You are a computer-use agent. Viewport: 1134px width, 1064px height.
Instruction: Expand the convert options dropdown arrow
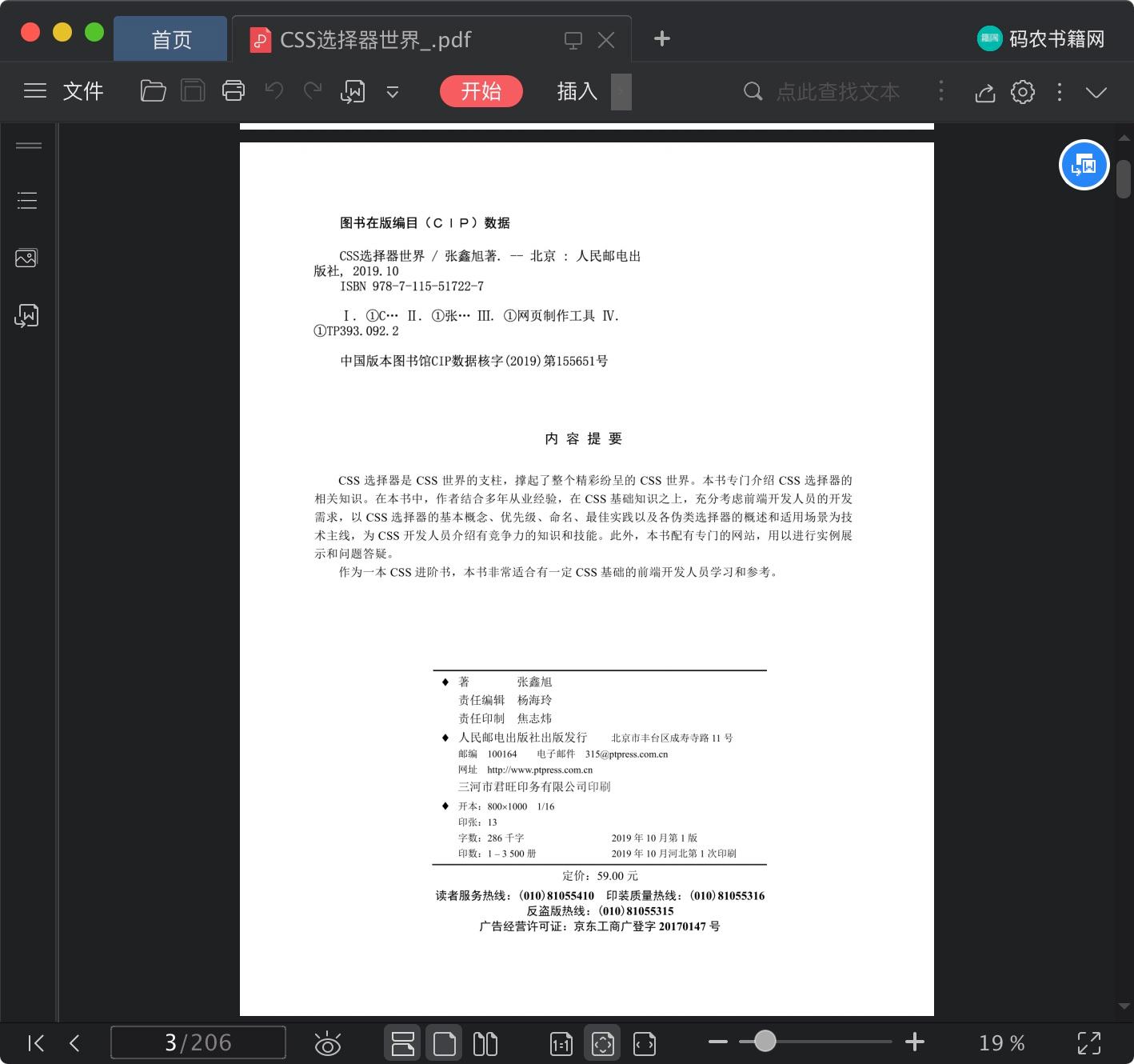pyautogui.click(x=392, y=92)
